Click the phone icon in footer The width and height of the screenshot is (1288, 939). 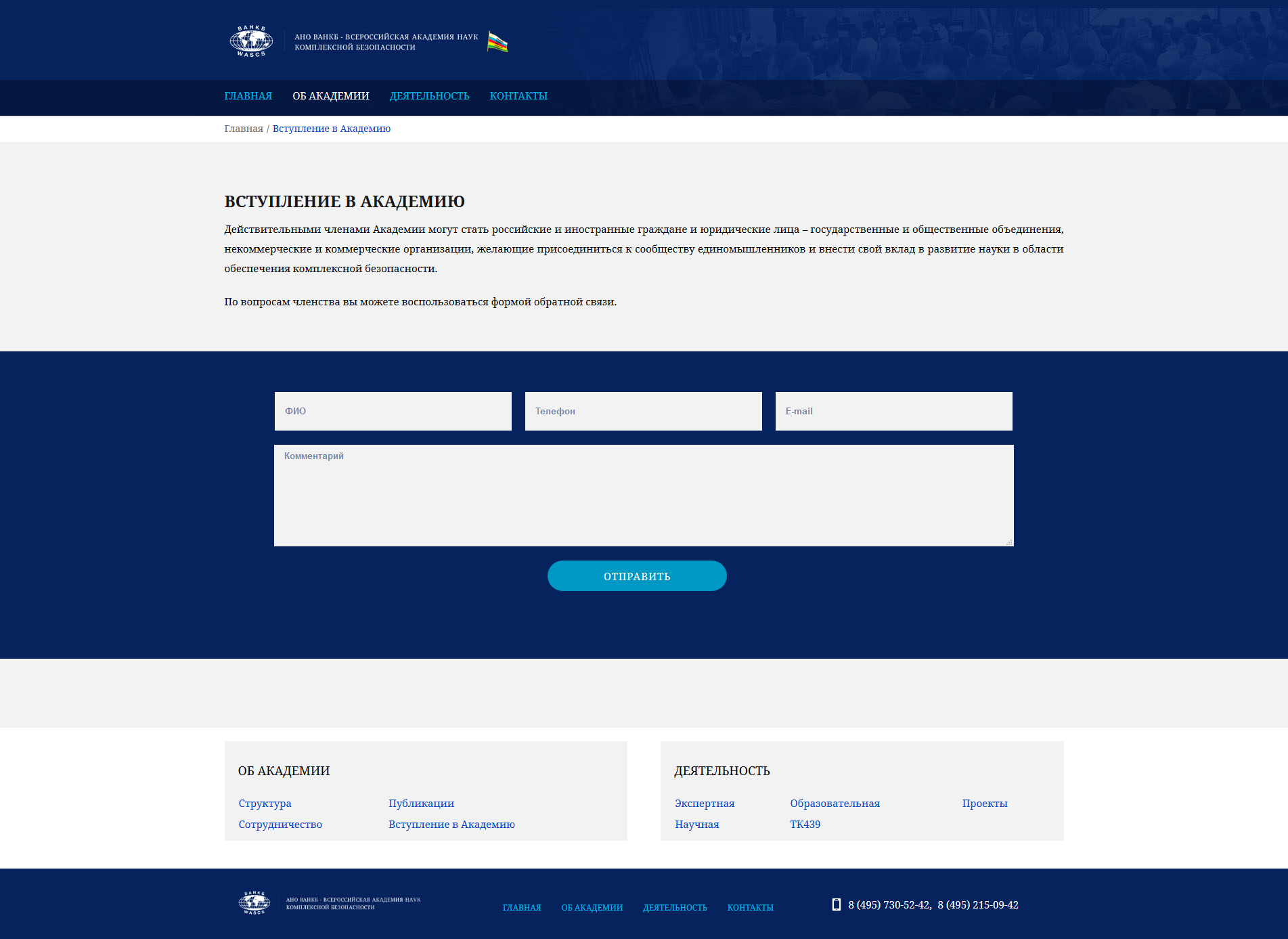coord(837,904)
